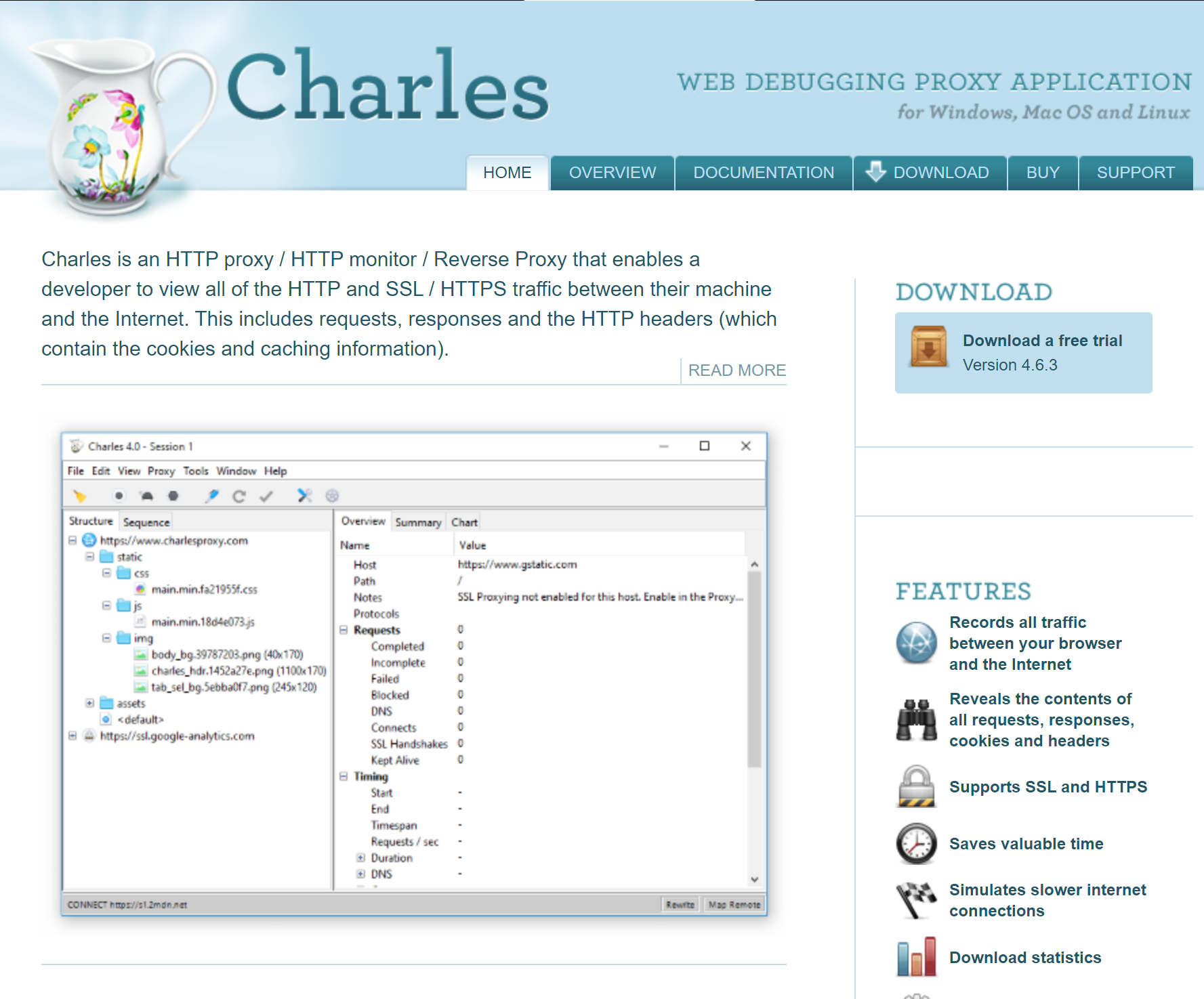Viewport: 1204px width, 999px height.
Task: Click the clock icon for Saves valuable time
Action: click(916, 844)
